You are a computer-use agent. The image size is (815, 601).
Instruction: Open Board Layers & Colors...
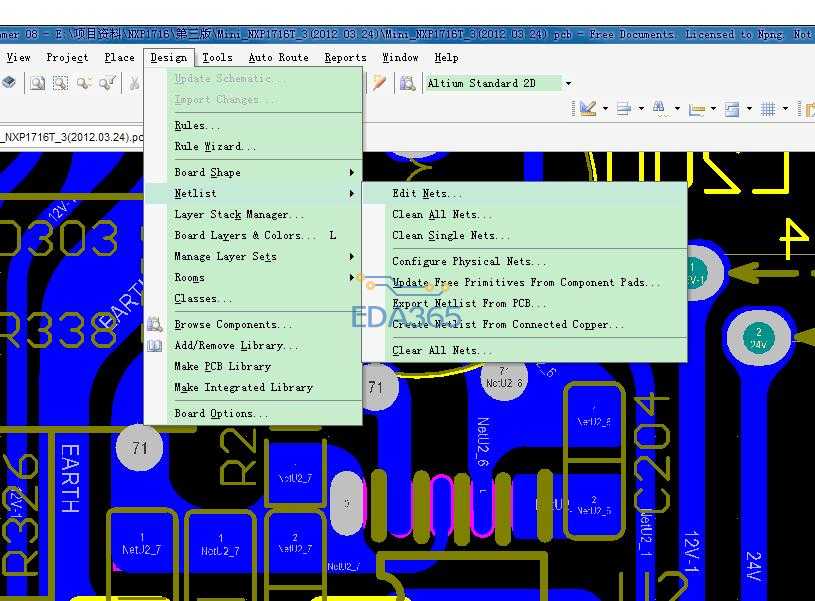point(254,235)
